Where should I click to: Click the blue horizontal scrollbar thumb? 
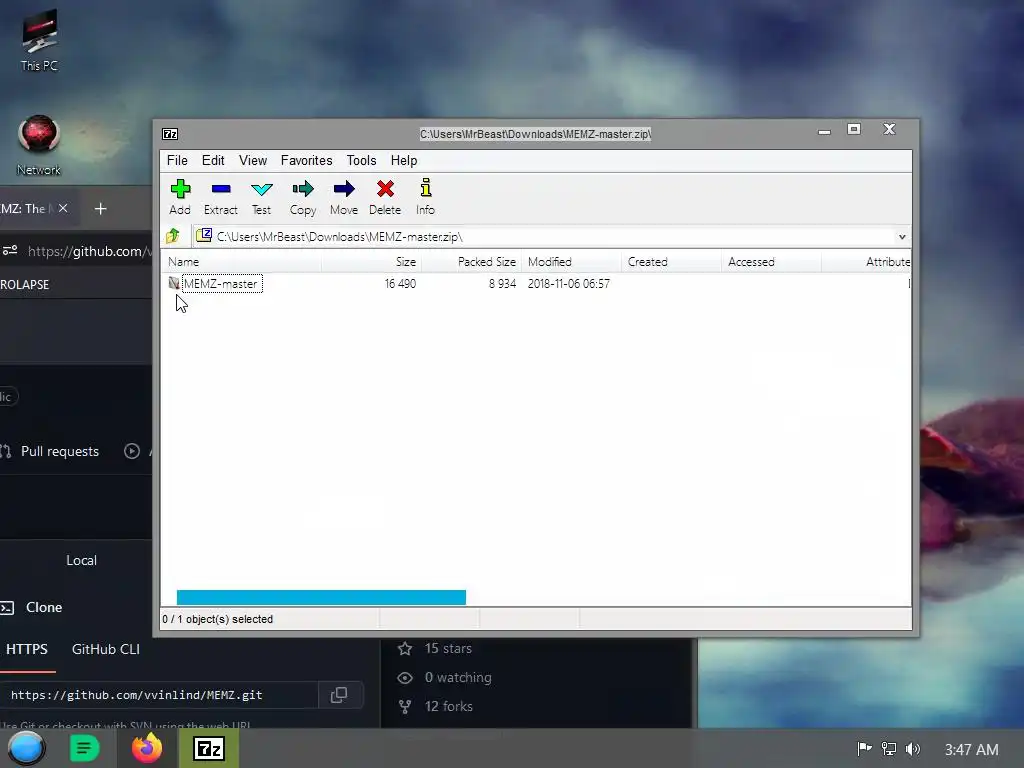click(x=321, y=597)
